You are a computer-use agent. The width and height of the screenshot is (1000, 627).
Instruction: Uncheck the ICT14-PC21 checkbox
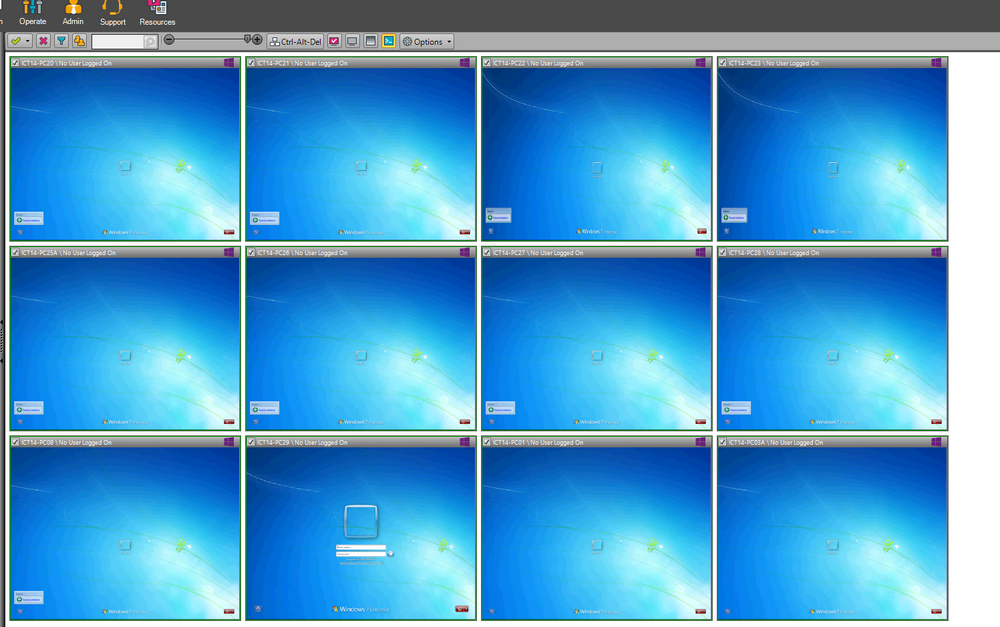pos(251,63)
